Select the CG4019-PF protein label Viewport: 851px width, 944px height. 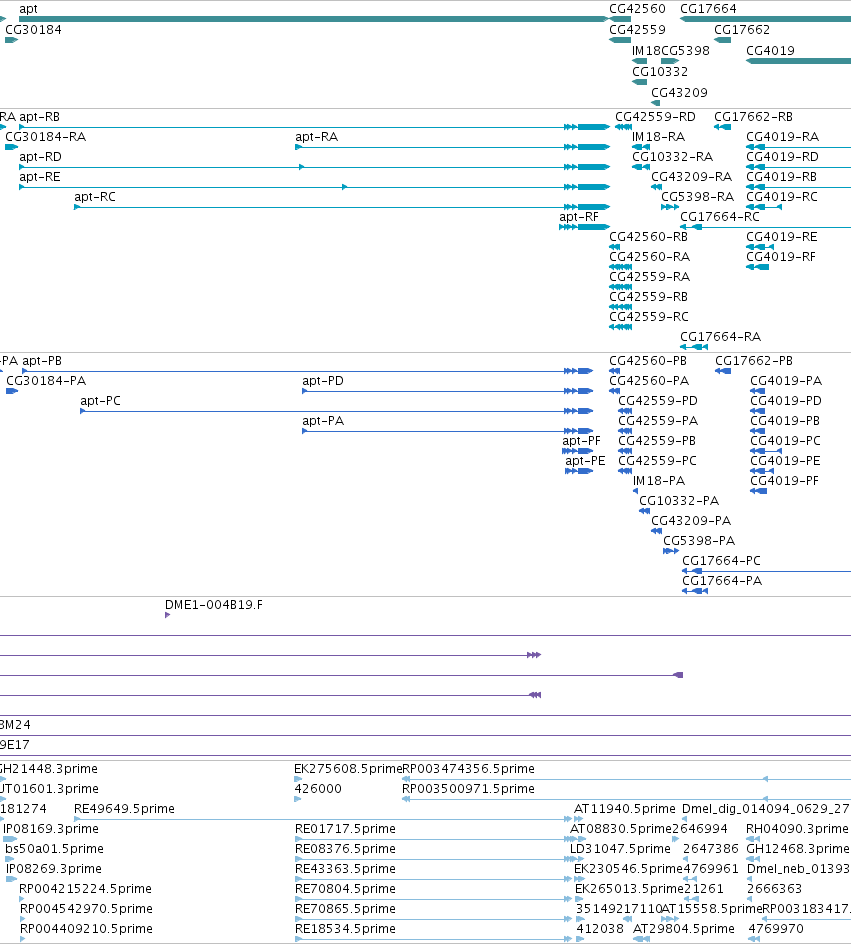point(784,480)
